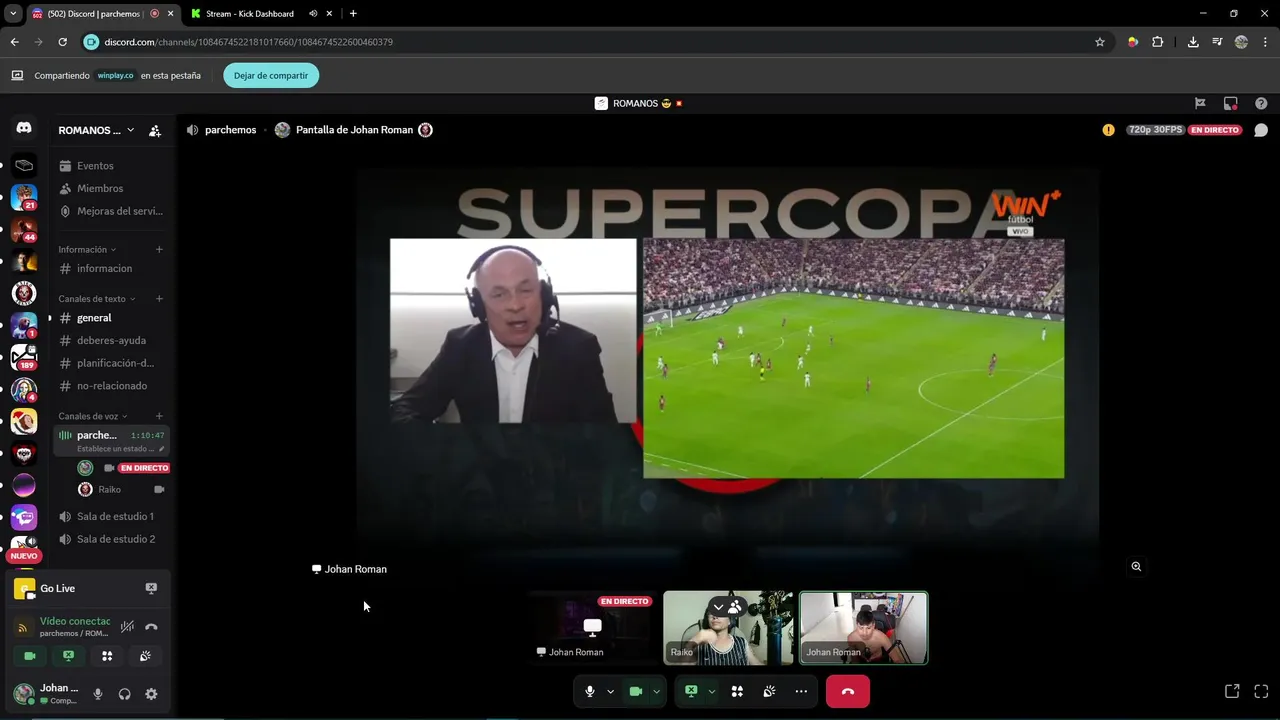
Task: Open the inbox icon next to help
Action: [1231, 103]
